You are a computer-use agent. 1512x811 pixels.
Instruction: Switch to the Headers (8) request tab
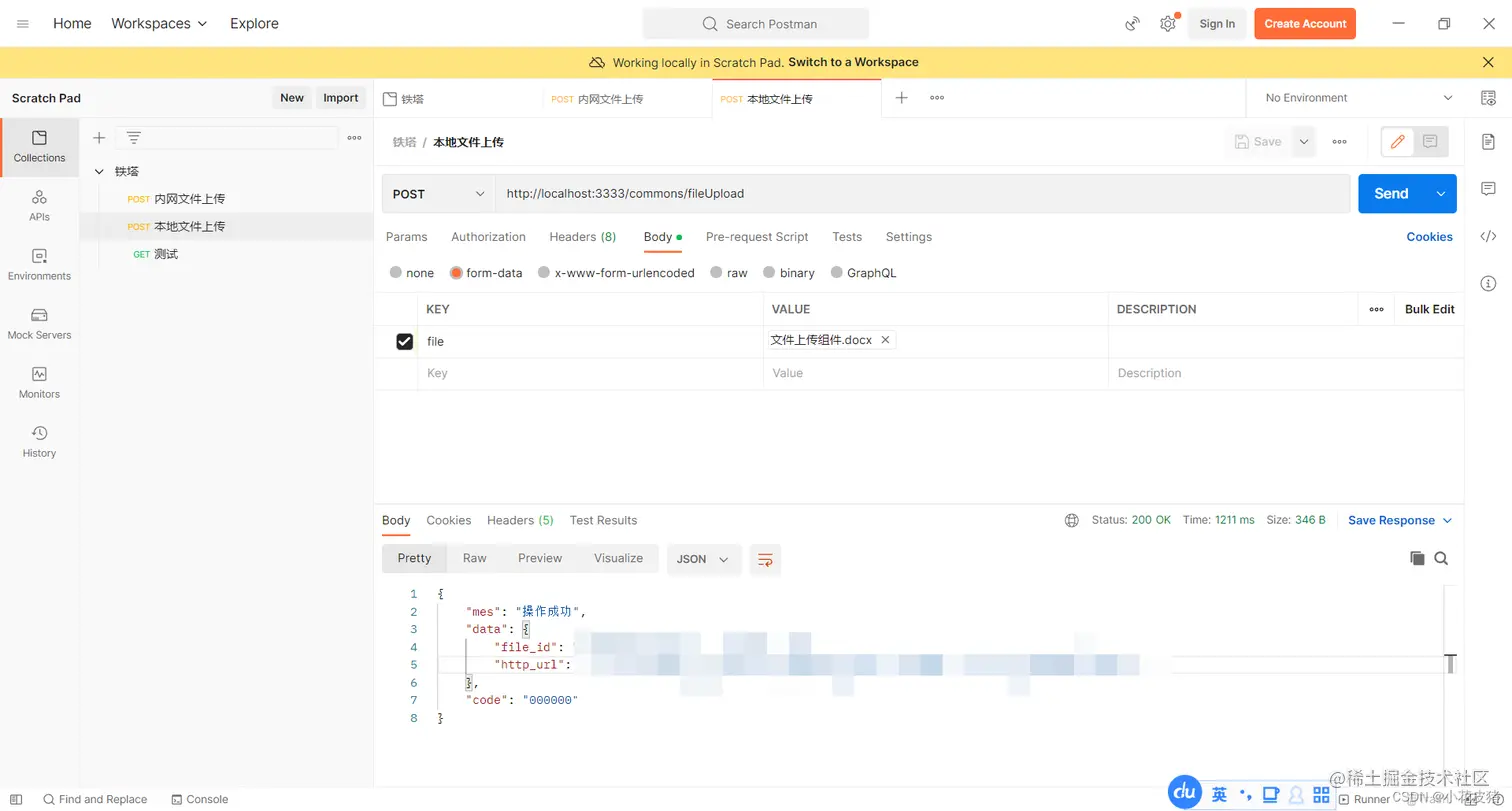[583, 237]
